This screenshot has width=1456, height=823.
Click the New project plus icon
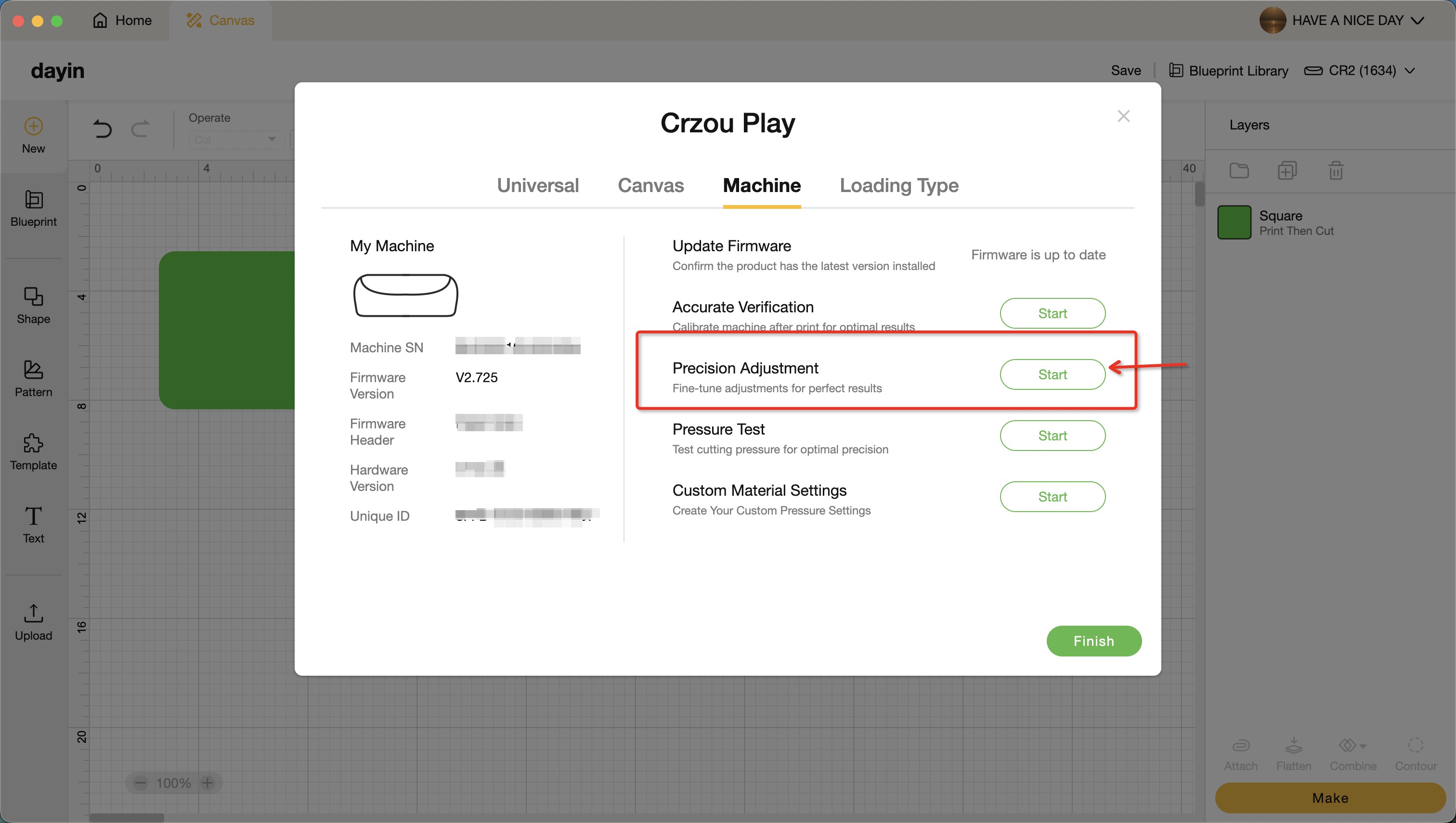point(33,126)
